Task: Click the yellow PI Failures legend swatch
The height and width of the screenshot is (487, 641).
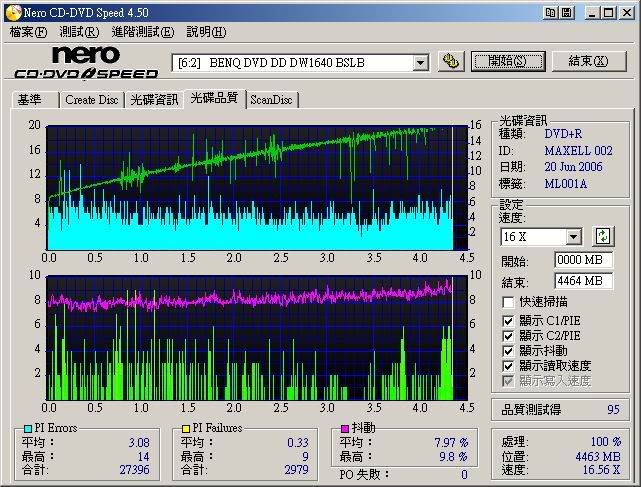Action: (186, 428)
